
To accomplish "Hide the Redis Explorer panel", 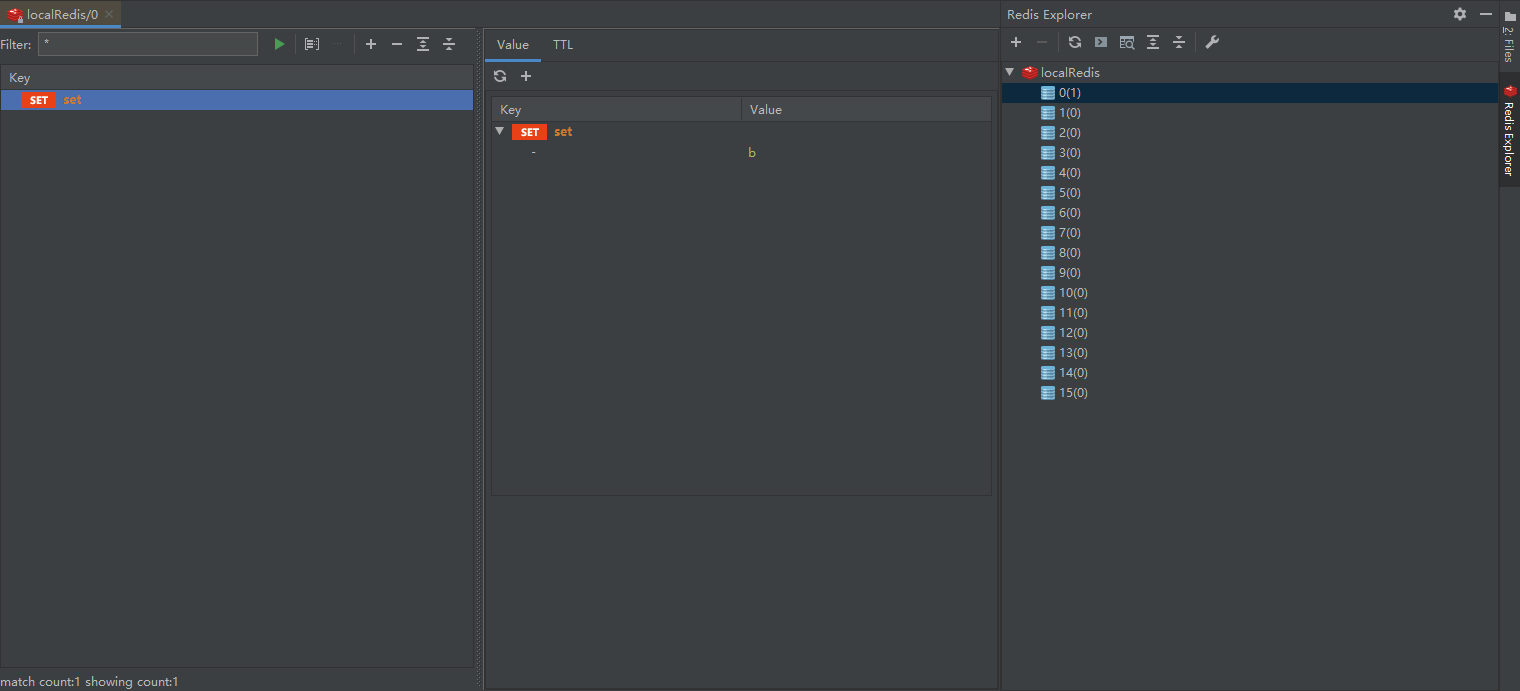I will (x=1486, y=14).
